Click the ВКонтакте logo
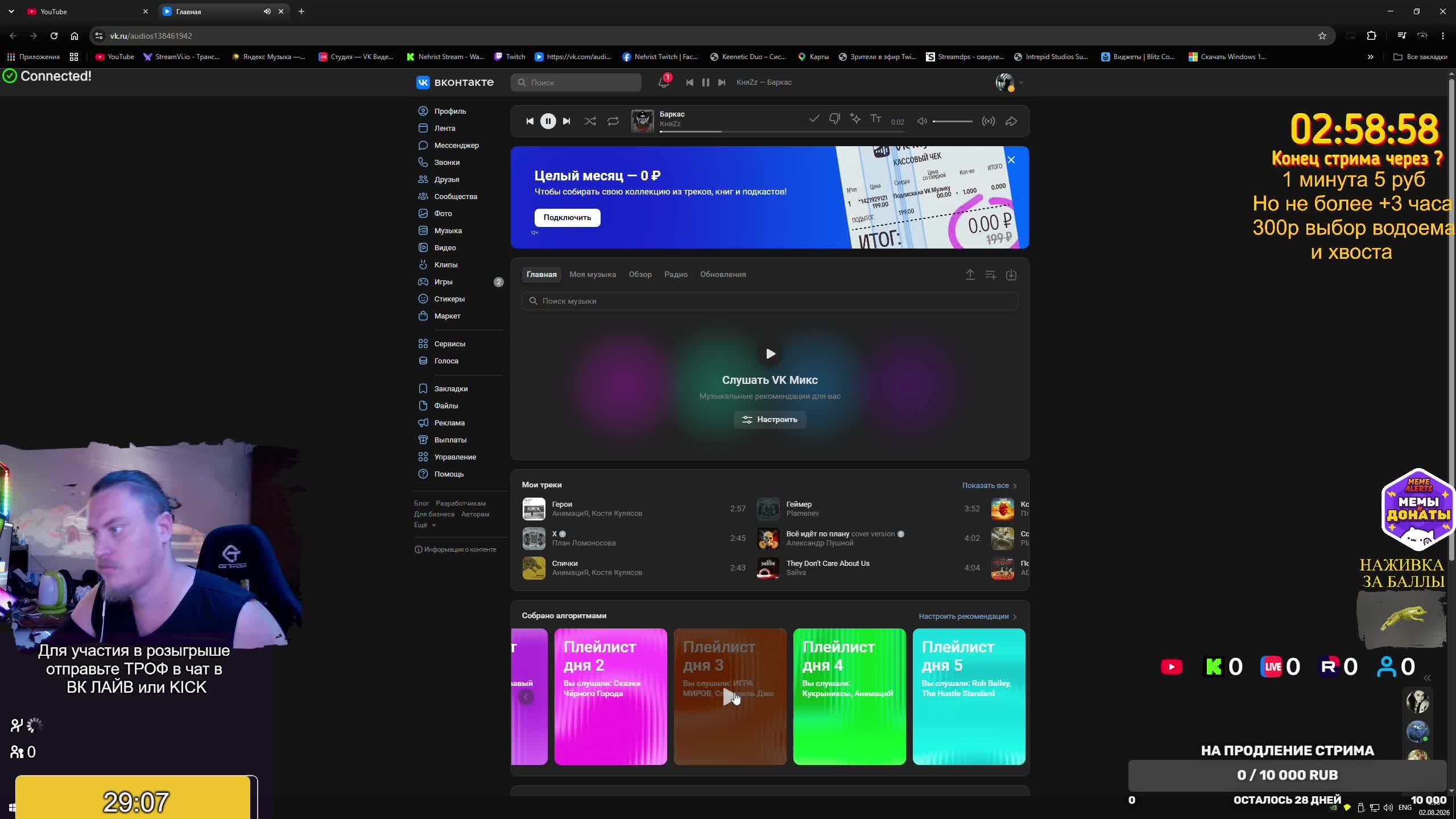1456x819 pixels. pos(455,82)
